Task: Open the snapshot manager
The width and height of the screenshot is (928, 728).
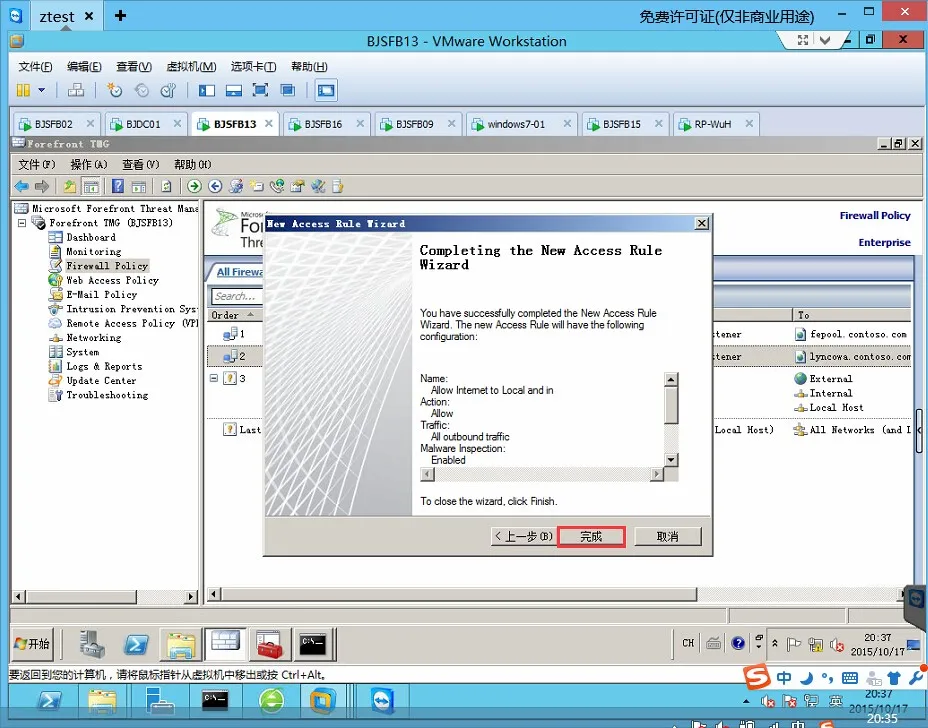Action: [168, 90]
